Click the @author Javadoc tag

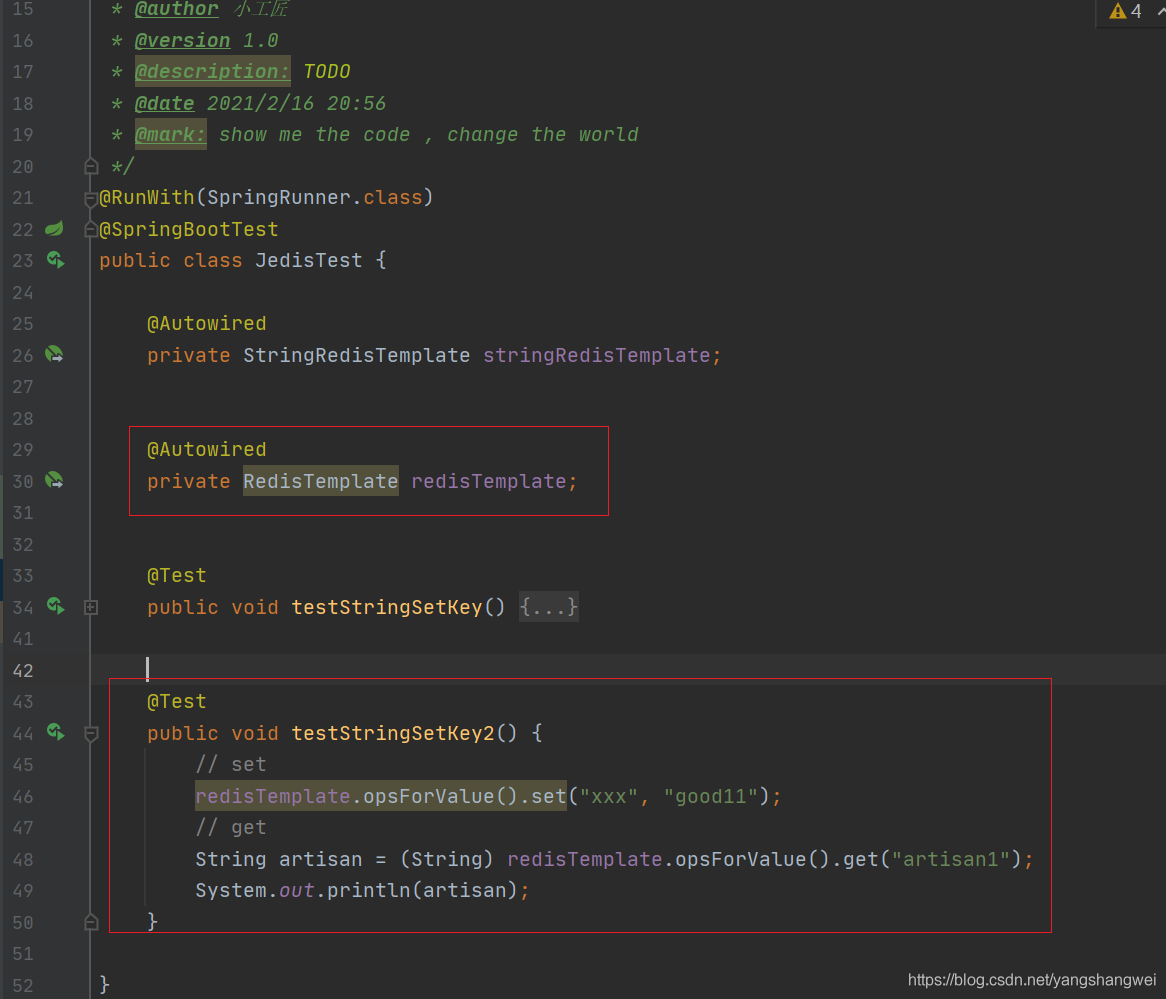[x=176, y=9]
